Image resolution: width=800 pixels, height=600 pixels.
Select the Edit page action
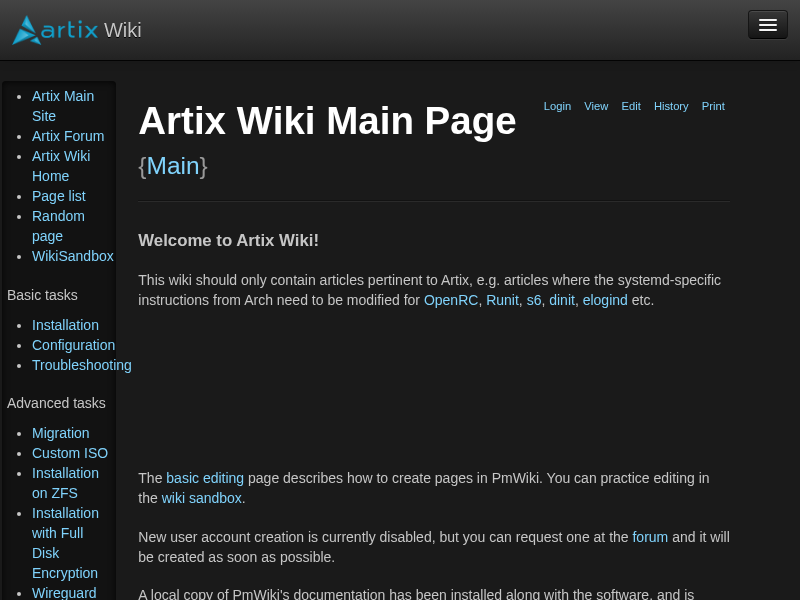pyautogui.click(x=631, y=106)
